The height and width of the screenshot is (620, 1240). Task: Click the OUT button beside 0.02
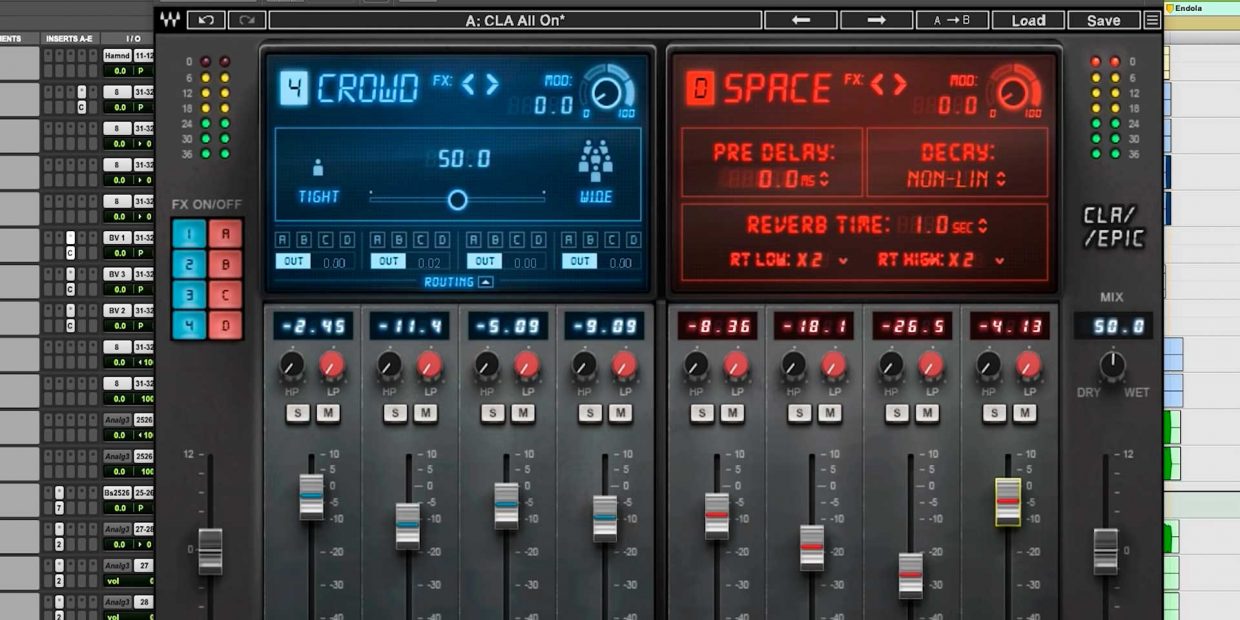(x=389, y=261)
